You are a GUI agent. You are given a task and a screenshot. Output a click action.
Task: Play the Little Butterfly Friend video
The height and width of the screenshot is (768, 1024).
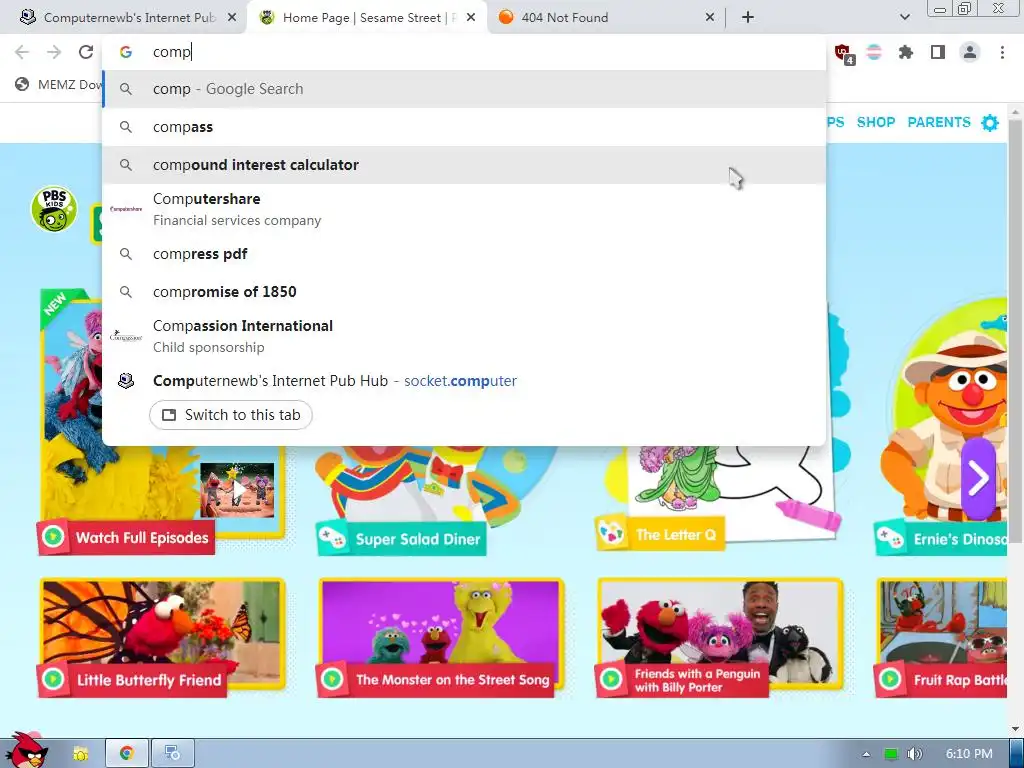(162, 637)
